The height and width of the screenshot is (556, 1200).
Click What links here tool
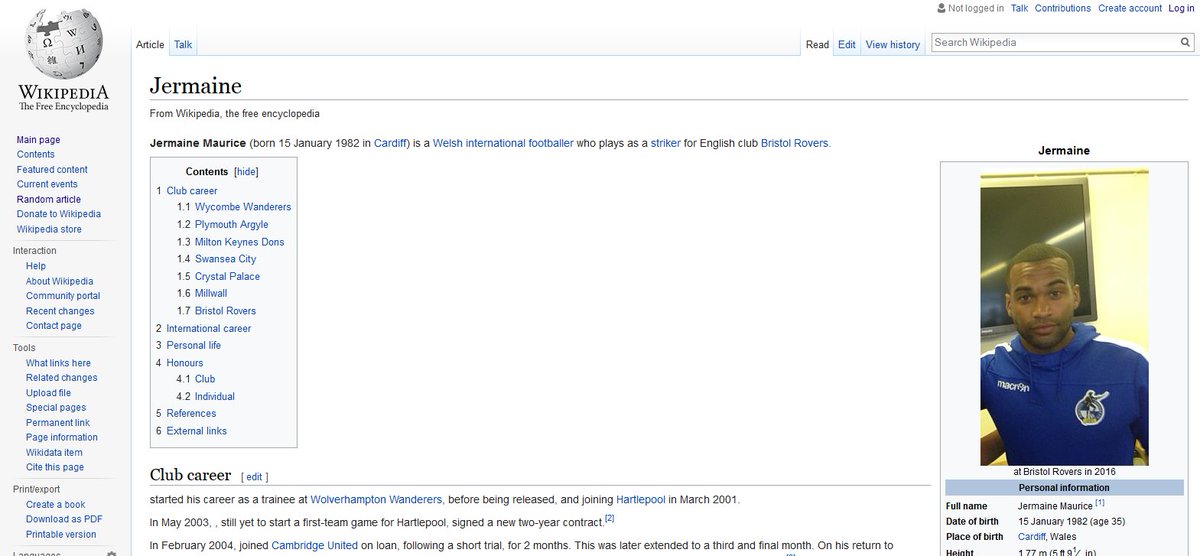pos(58,363)
